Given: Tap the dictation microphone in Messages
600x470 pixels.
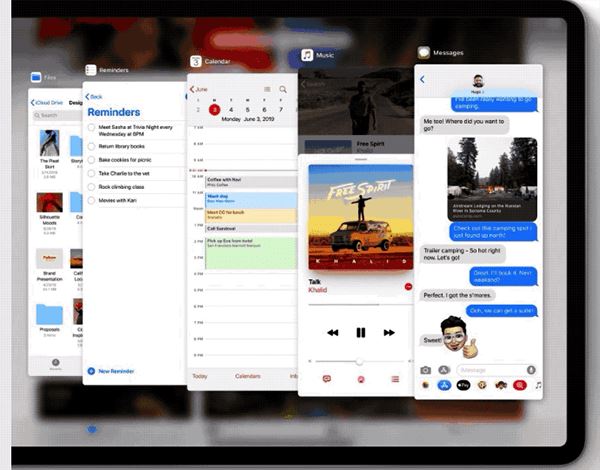Looking at the screenshot, I should coord(531,370).
